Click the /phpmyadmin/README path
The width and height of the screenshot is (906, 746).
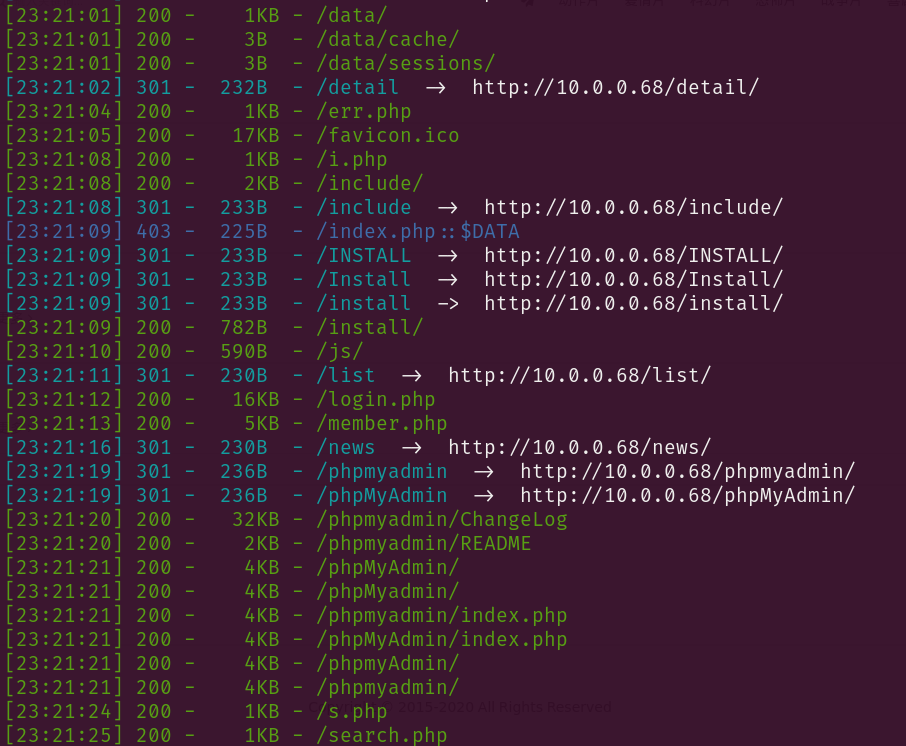pyautogui.click(x=424, y=543)
